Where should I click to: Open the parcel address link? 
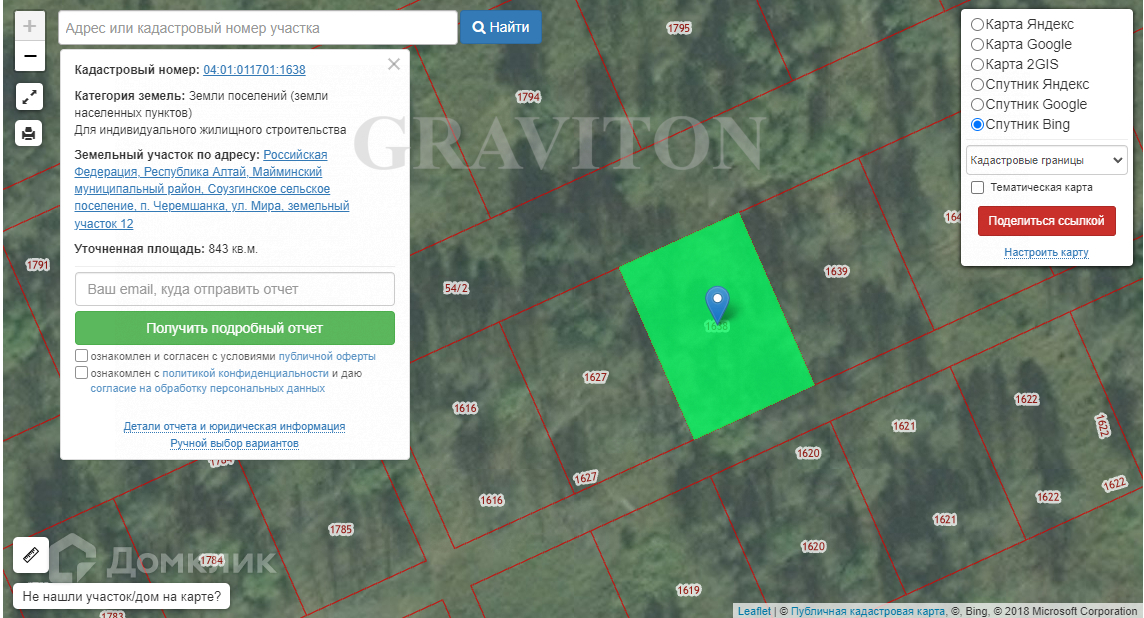pos(212,189)
